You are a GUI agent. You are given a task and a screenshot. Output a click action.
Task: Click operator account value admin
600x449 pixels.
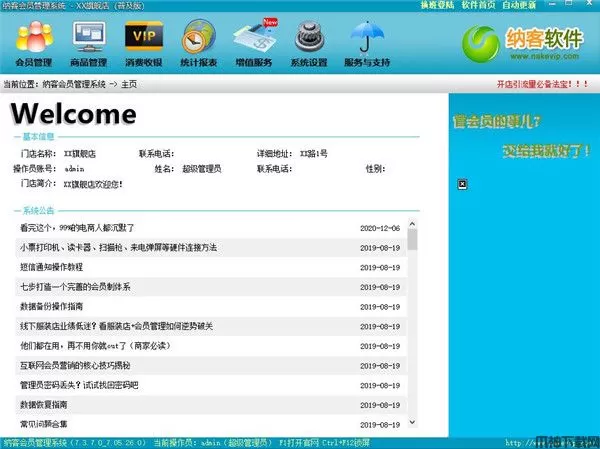pyautogui.click(x=75, y=169)
